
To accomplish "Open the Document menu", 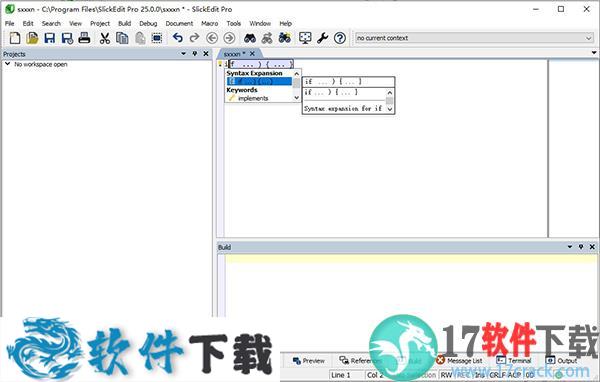I will tap(179, 23).
